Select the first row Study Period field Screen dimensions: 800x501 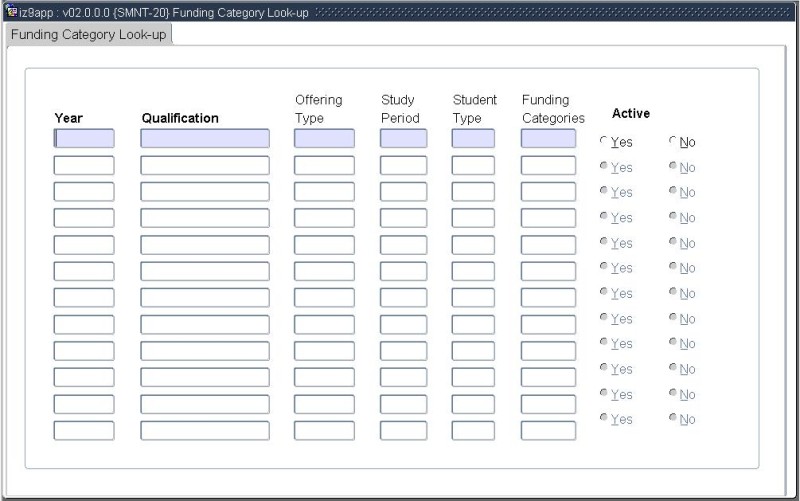403,139
